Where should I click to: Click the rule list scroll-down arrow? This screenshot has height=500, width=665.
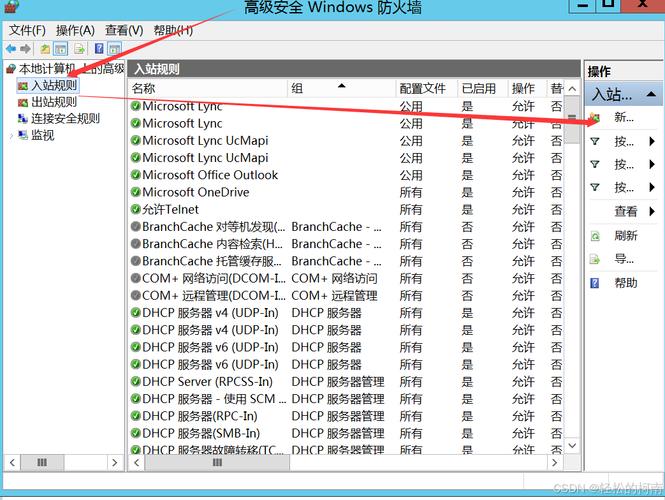pos(572,446)
